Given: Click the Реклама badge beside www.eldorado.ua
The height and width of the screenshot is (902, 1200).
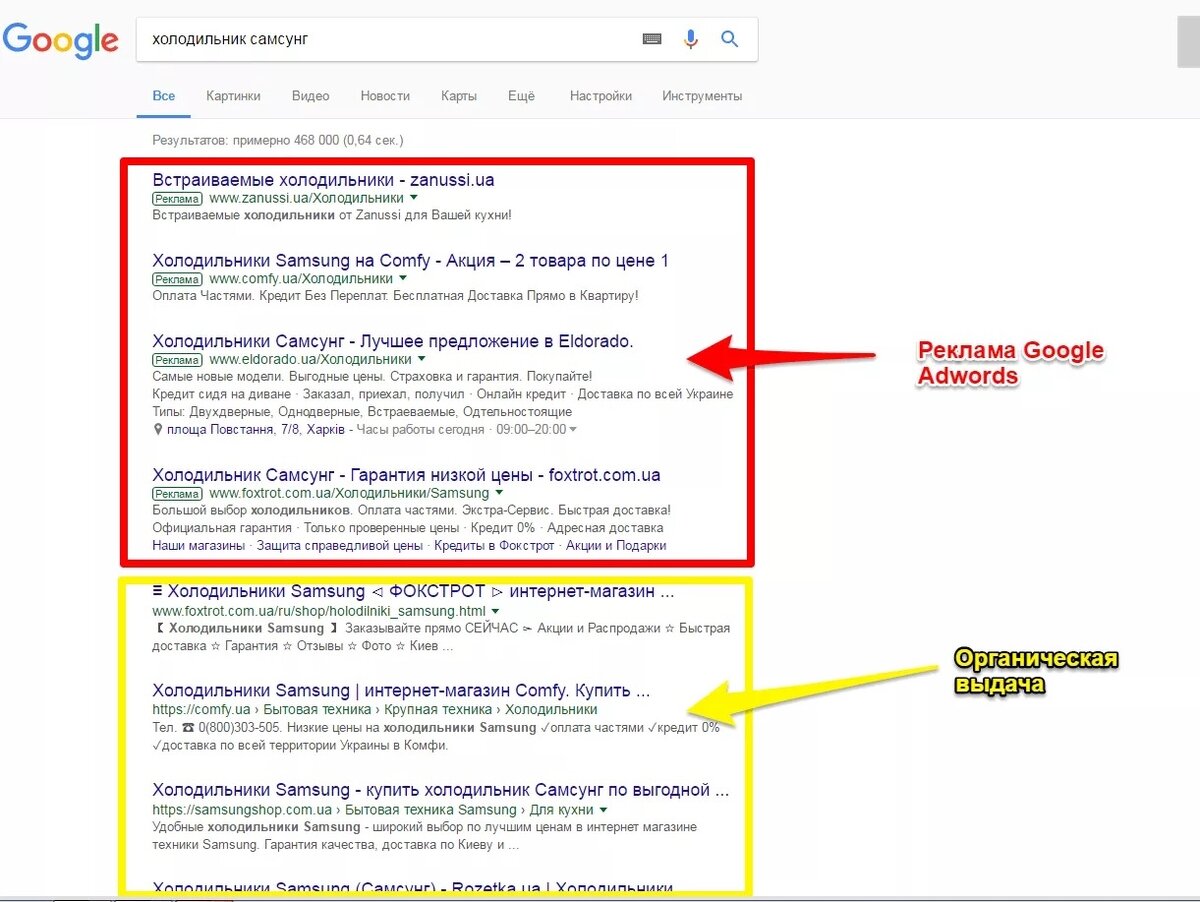Looking at the screenshot, I should pyautogui.click(x=177, y=360).
